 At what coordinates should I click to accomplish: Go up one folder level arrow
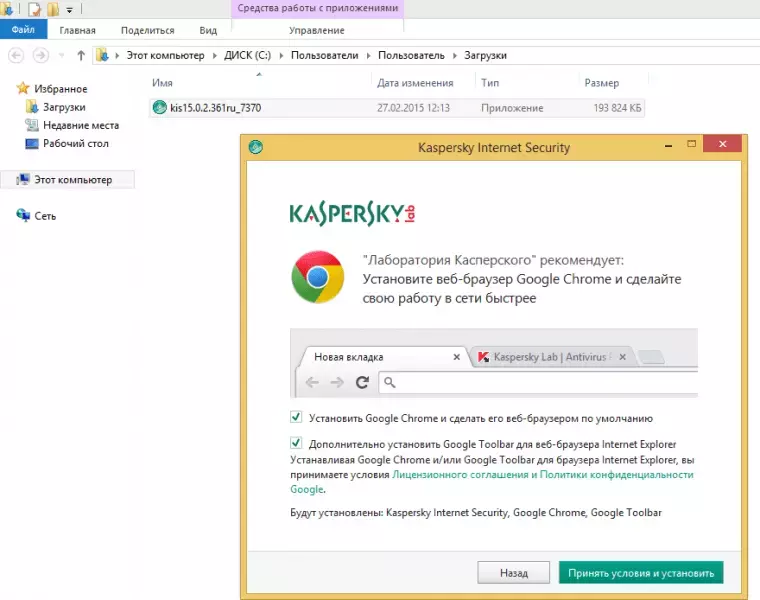click(81, 56)
